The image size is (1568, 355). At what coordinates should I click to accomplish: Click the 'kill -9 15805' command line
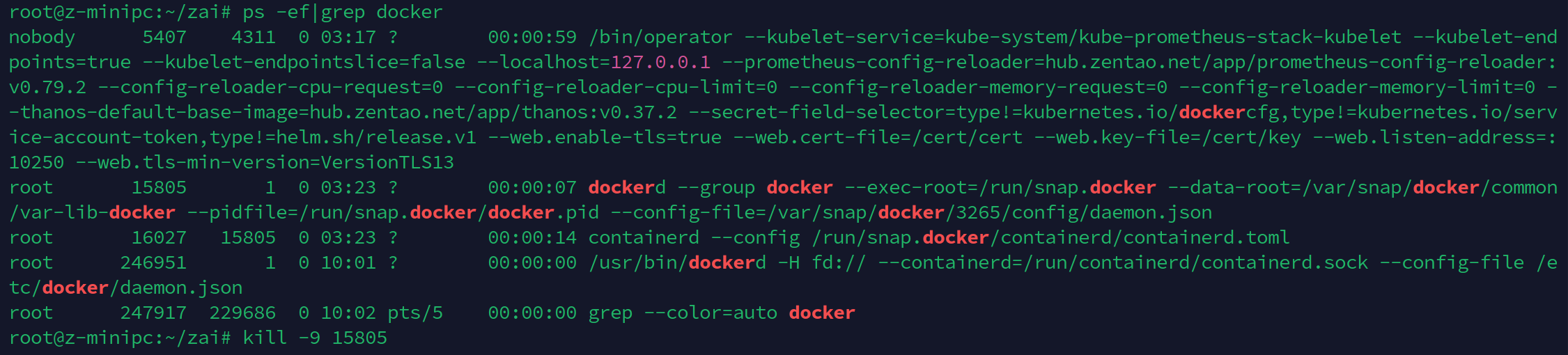(x=315, y=338)
